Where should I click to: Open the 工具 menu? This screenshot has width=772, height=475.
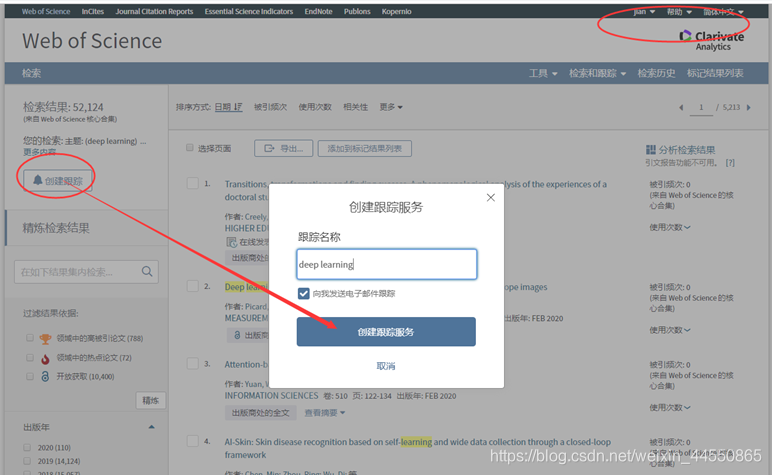coord(543,73)
